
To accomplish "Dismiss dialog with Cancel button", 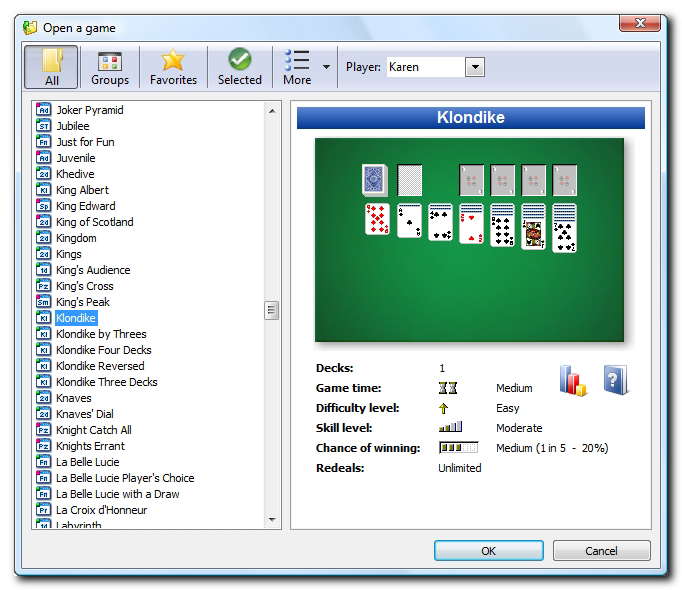I will [x=602, y=551].
